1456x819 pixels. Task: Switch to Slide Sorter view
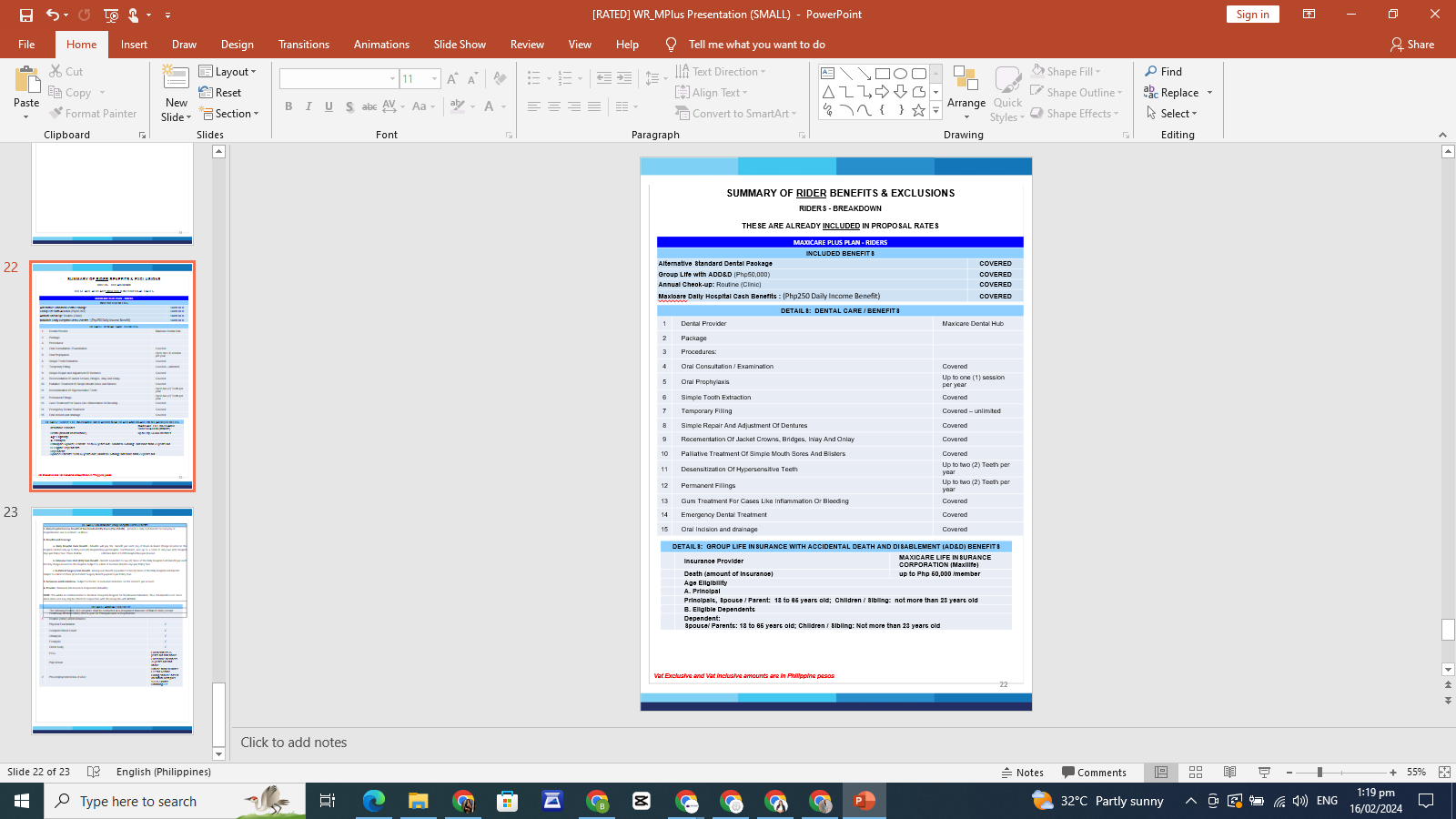click(x=1196, y=773)
